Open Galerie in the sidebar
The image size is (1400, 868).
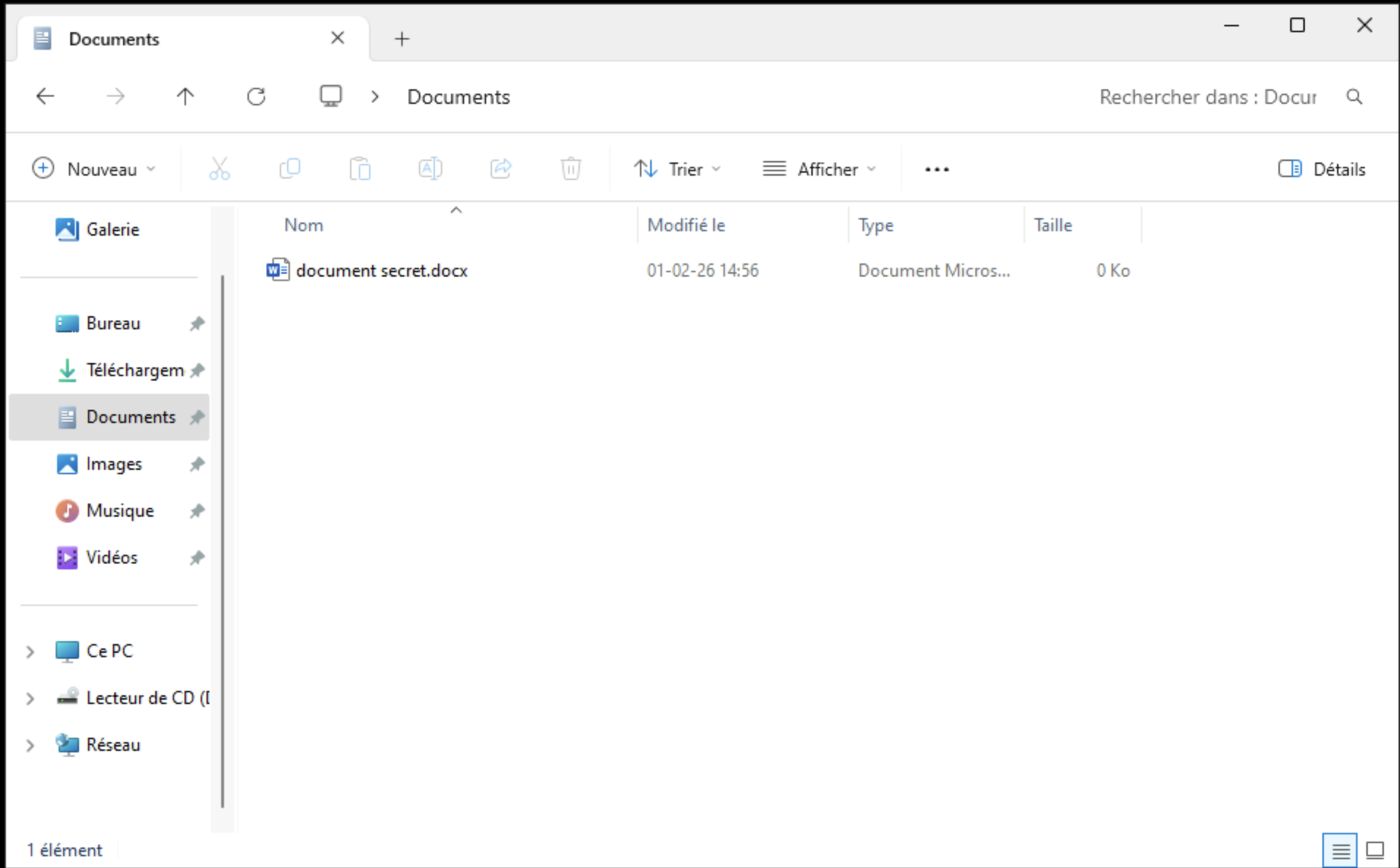pyautogui.click(x=110, y=230)
